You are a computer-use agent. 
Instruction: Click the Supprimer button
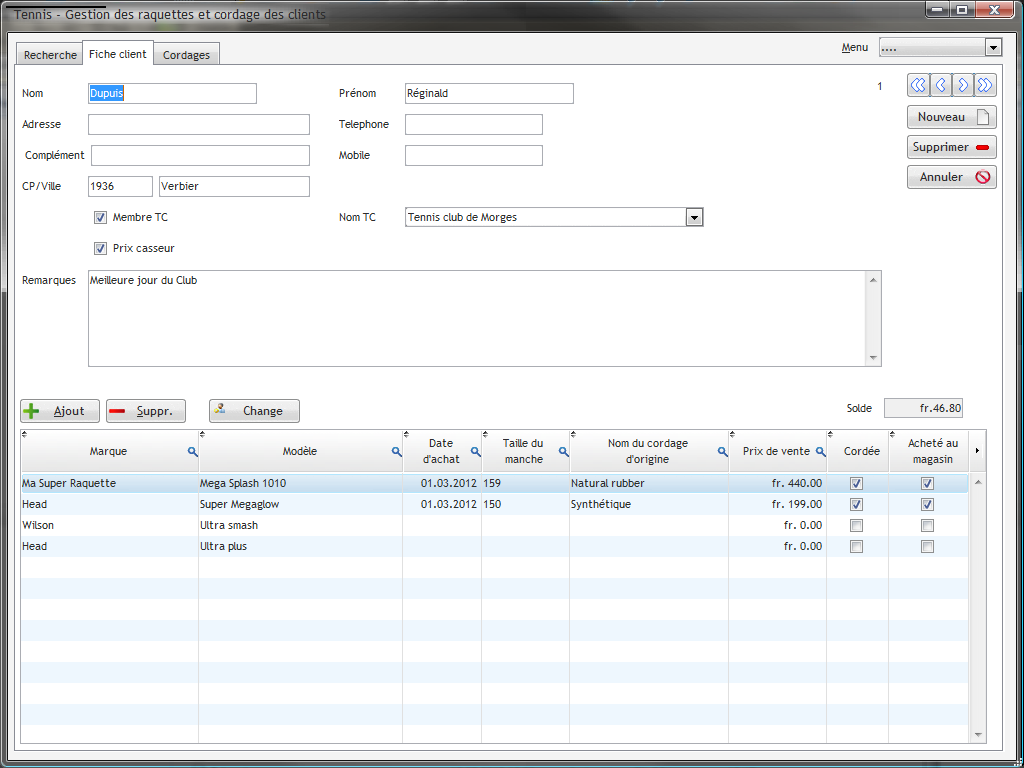952,147
